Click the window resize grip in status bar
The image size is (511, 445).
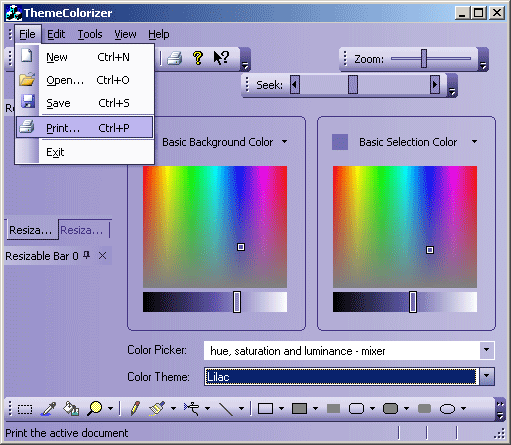point(500,433)
